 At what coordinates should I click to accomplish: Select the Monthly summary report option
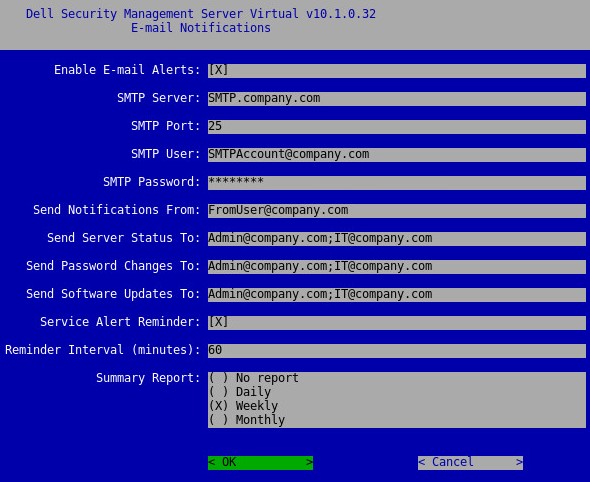click(246, 420)
